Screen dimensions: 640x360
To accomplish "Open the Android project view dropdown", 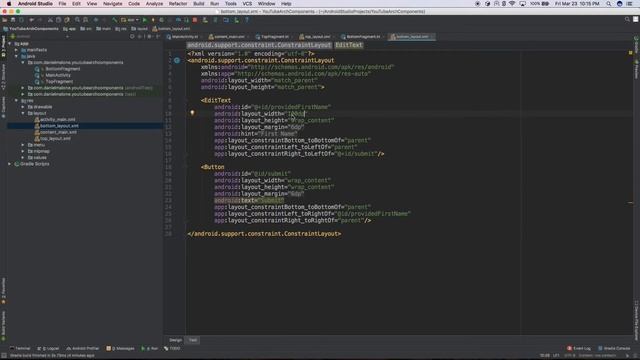I will [x=40, y=37].
